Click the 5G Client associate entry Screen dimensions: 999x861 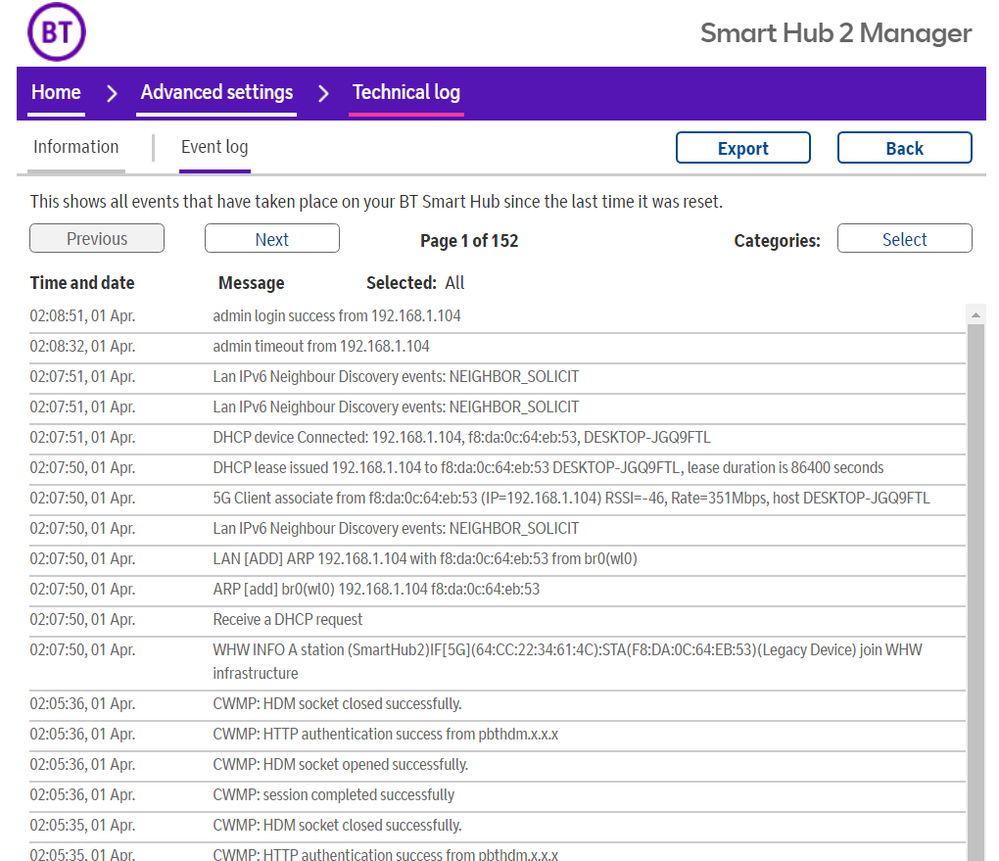click(570, 498)
